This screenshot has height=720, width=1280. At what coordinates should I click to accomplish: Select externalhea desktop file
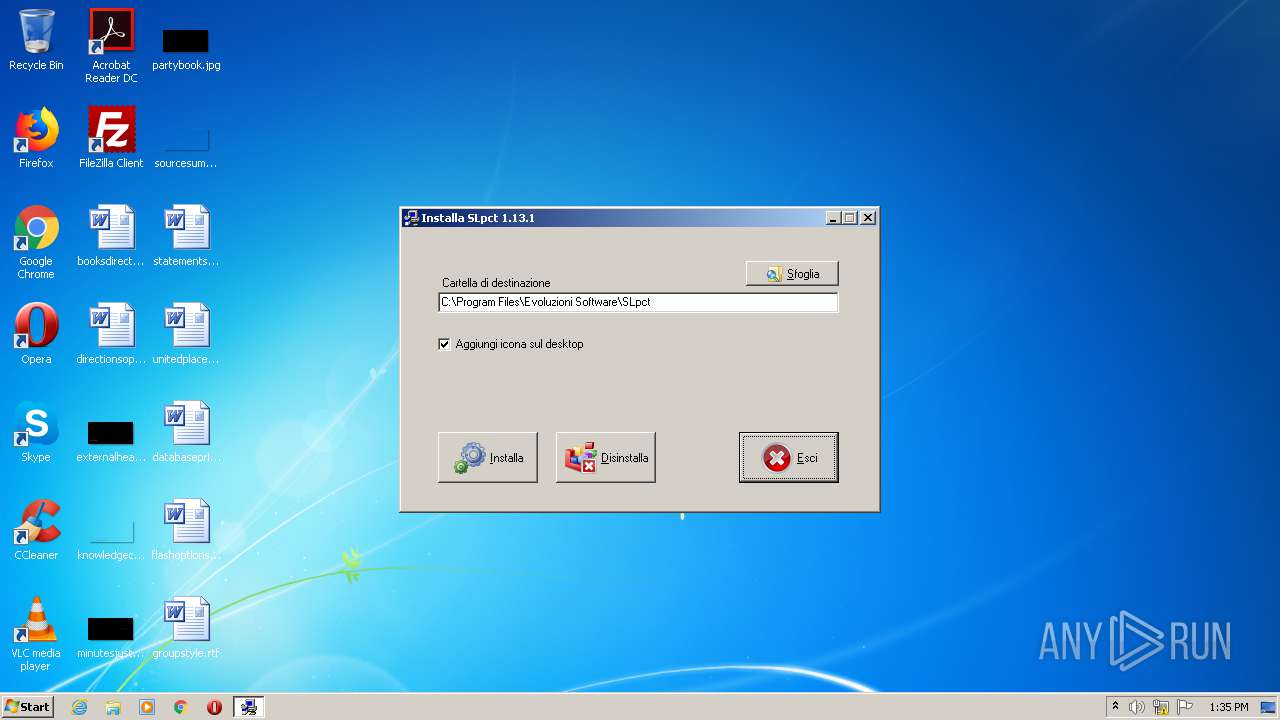coord(111,440)
